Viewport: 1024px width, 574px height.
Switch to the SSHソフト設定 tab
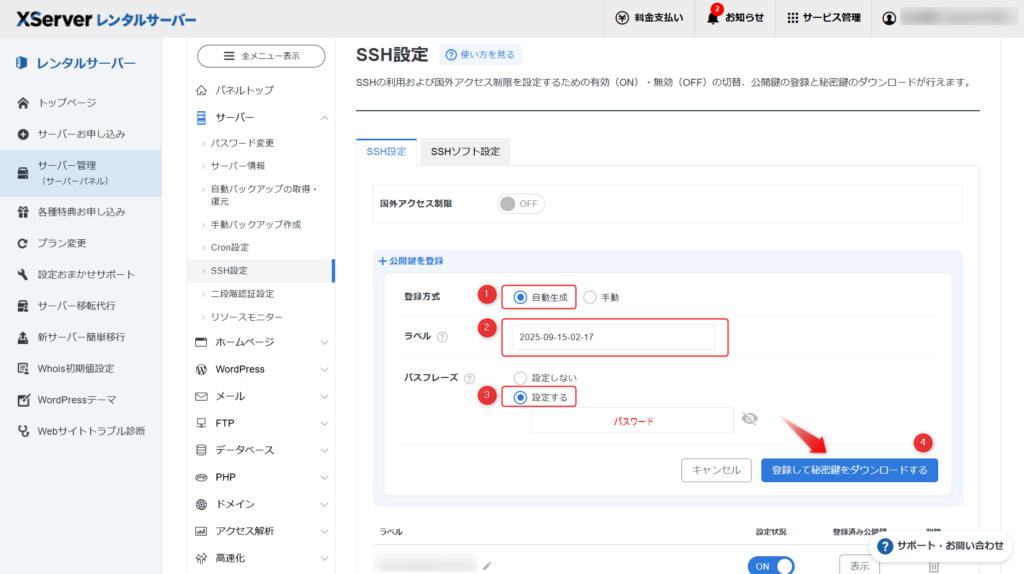click(x=465, y=152)
